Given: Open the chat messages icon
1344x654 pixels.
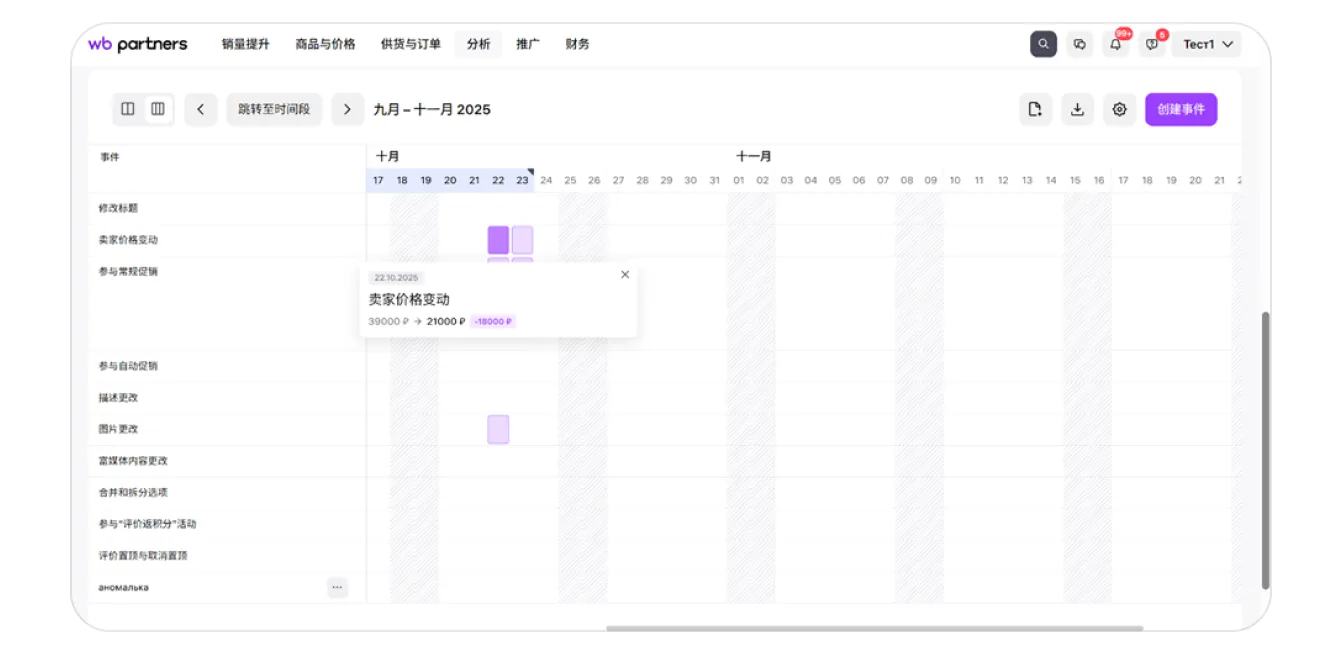Looking at the screenshot, I should (x=1079, y=44).
